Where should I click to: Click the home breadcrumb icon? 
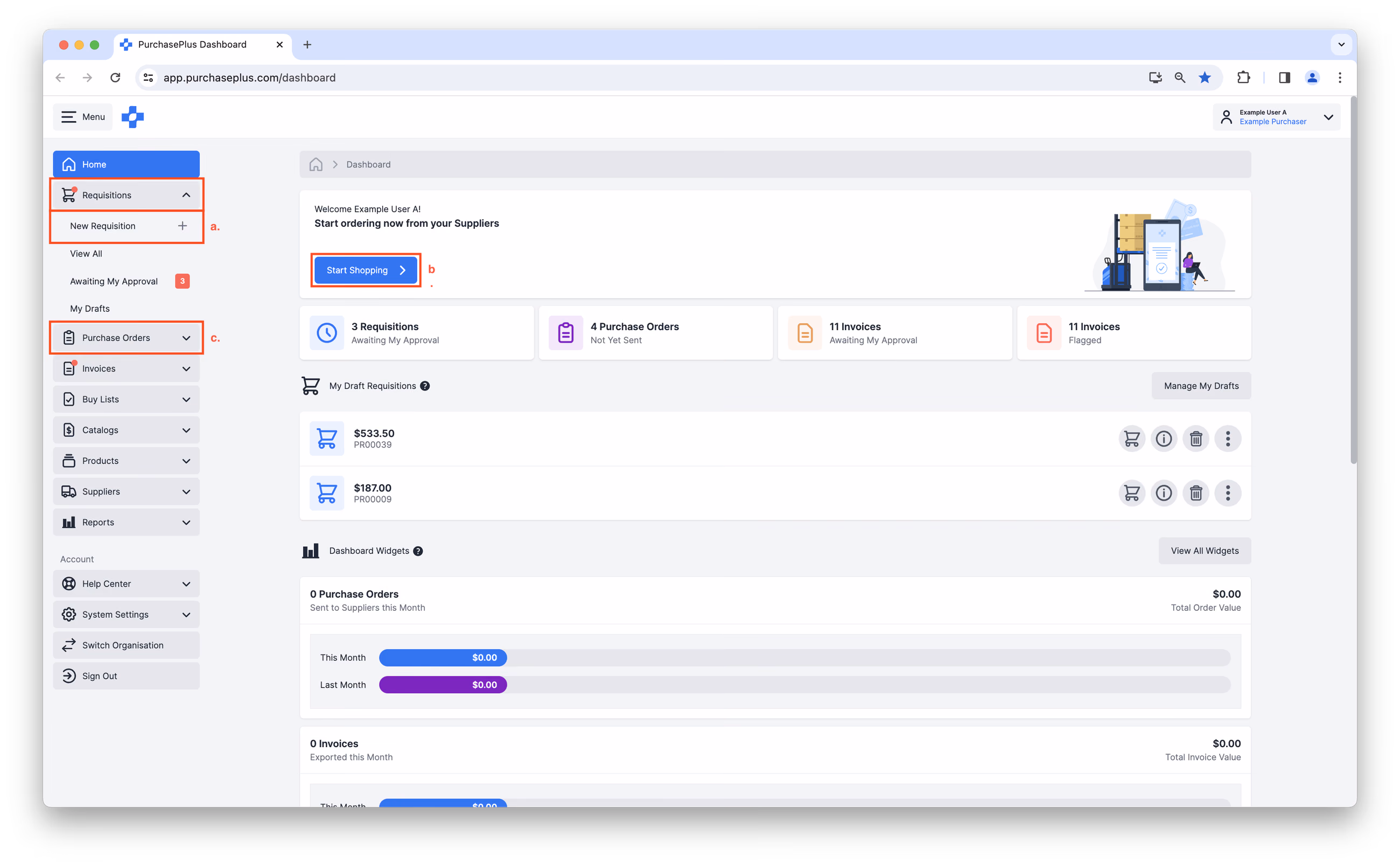pyautogui.click(x=316, y=165)
